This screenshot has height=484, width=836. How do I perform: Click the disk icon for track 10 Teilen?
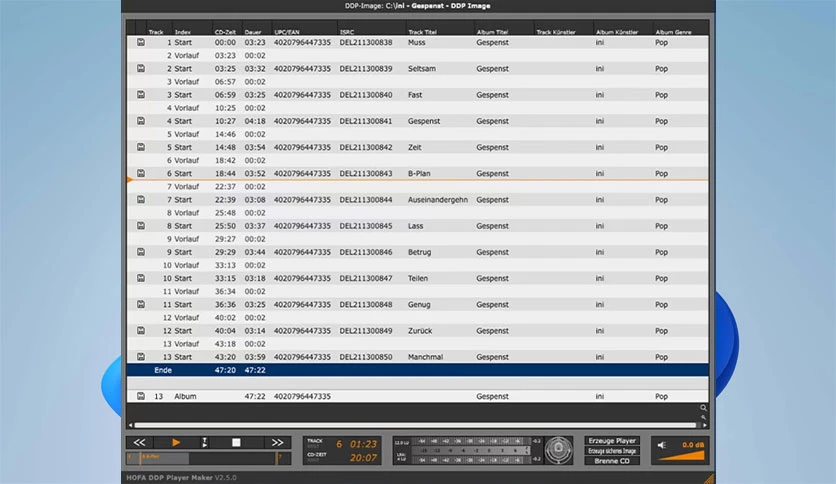tap(141, 278)
